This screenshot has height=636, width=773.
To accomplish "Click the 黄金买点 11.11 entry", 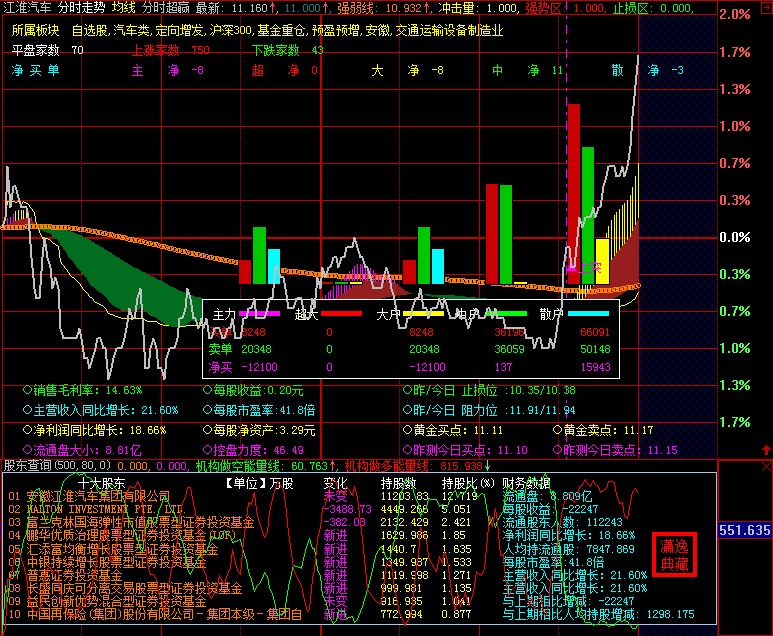I will (453, 430).
